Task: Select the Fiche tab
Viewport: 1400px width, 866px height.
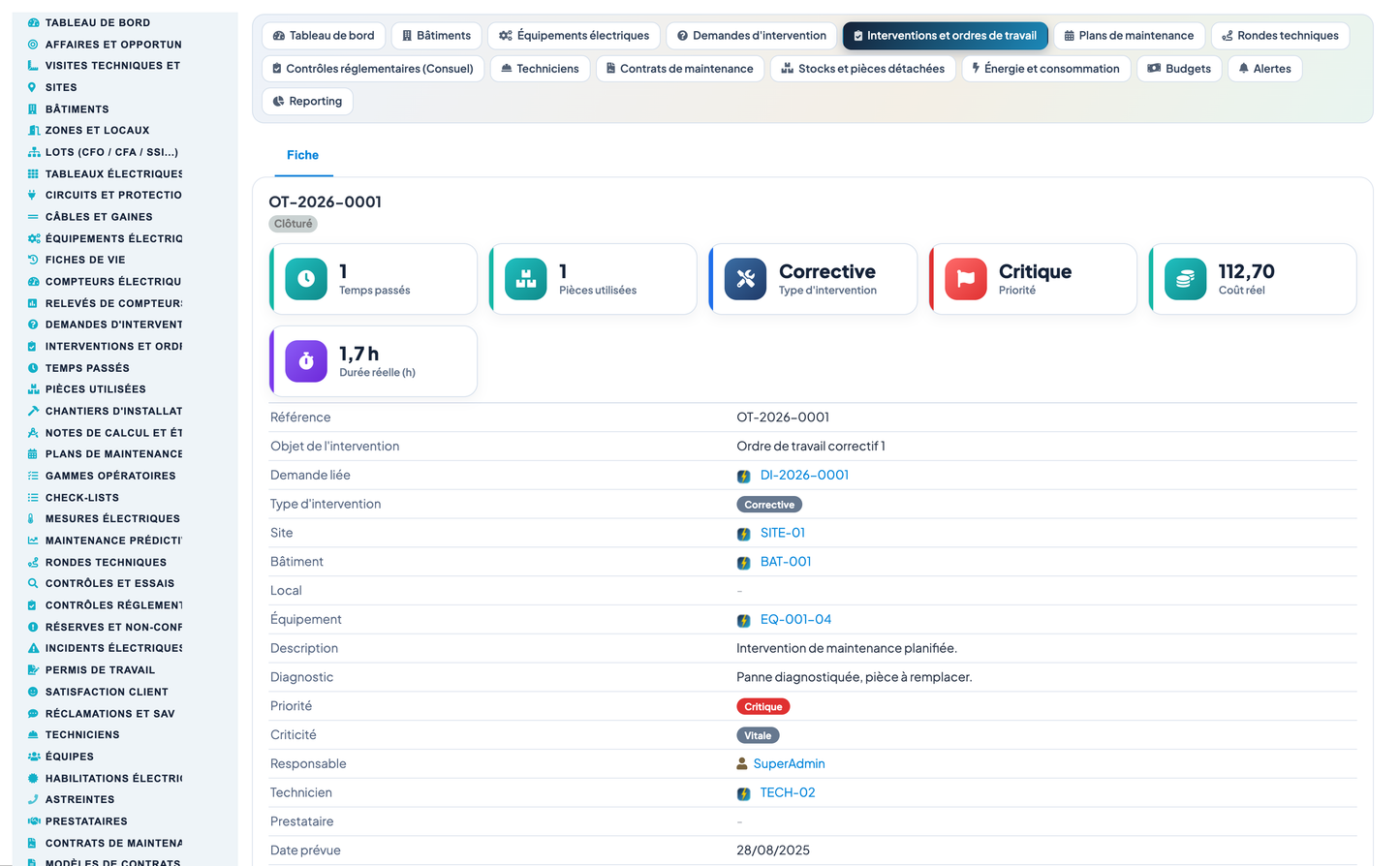Action: [x=303, y=155]
